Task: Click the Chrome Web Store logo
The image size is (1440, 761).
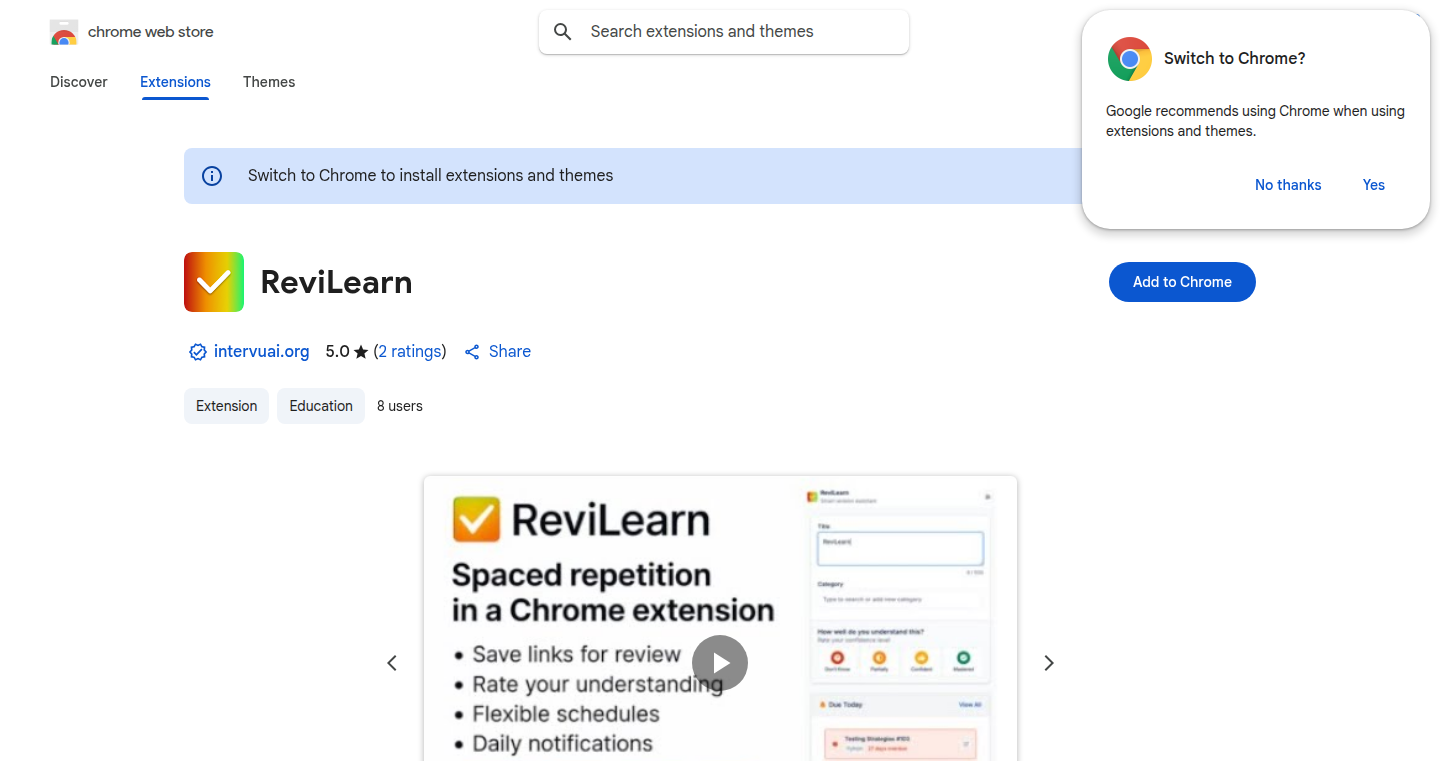Action: [64, 32]
